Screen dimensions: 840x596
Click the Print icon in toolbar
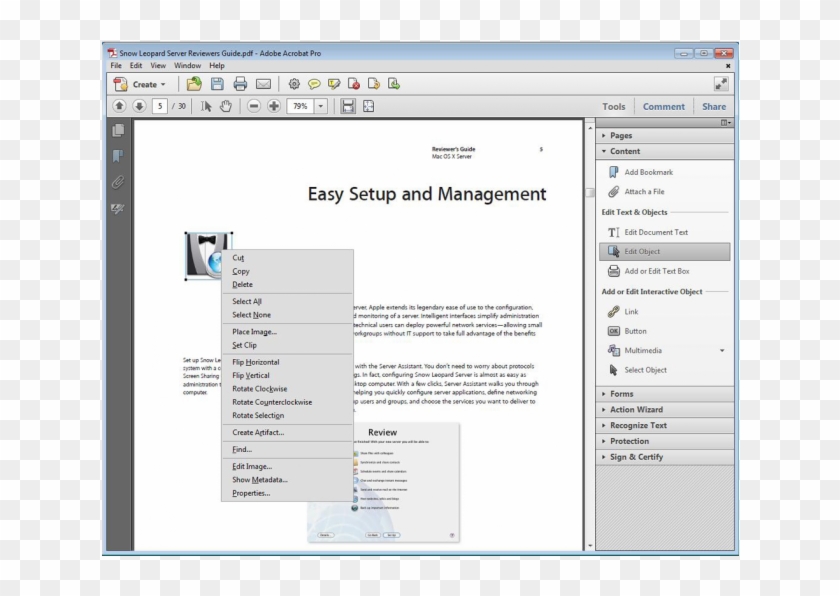click(x=240, y=84)
